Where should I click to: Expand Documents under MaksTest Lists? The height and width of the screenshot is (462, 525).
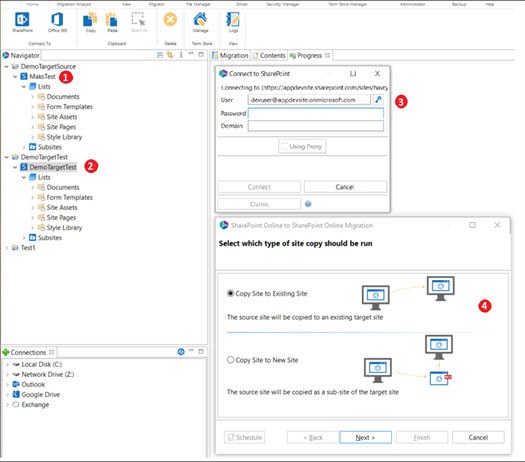pyautogui.click(x=32, y=96)
